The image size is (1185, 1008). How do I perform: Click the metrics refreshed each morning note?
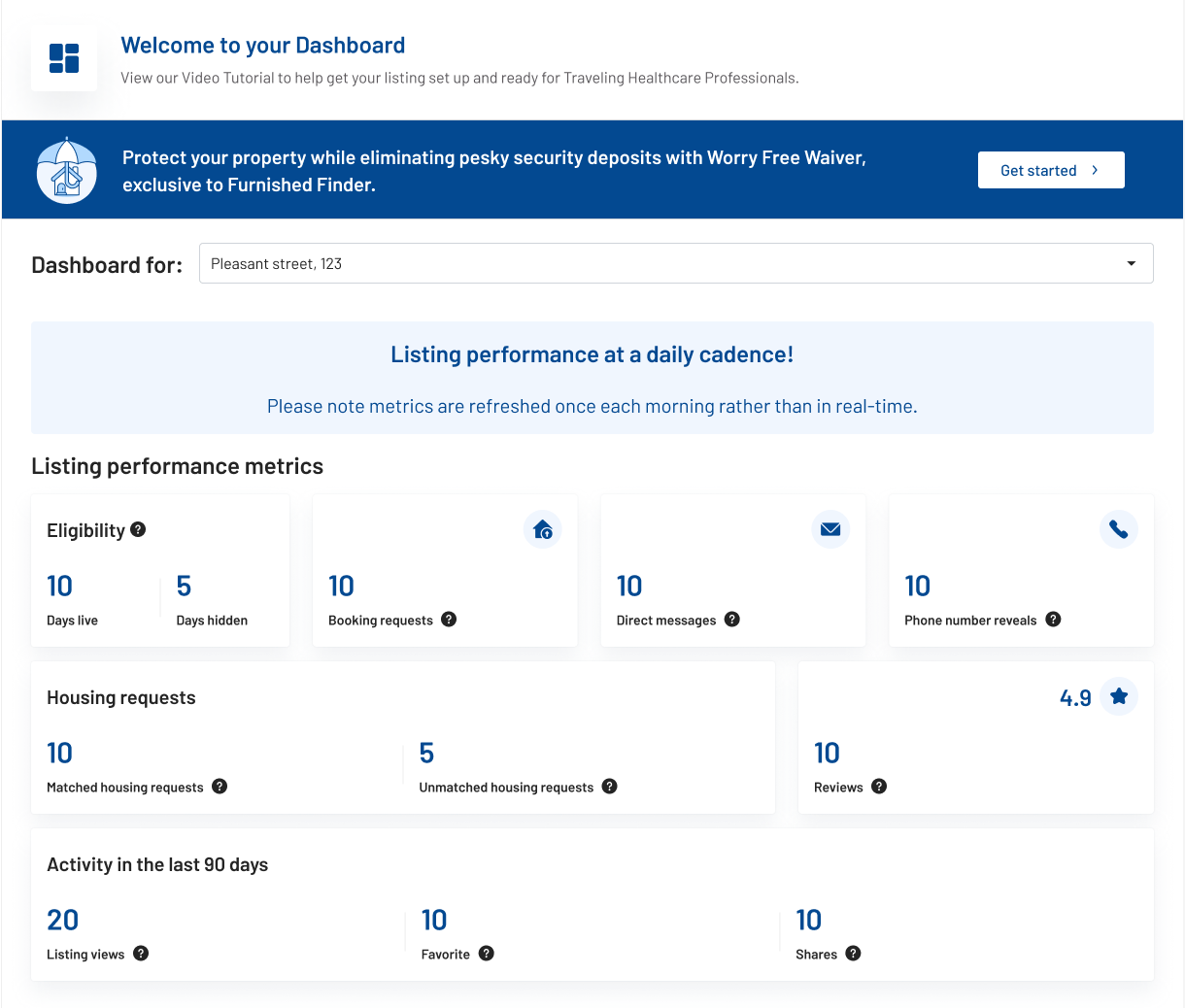592,406
